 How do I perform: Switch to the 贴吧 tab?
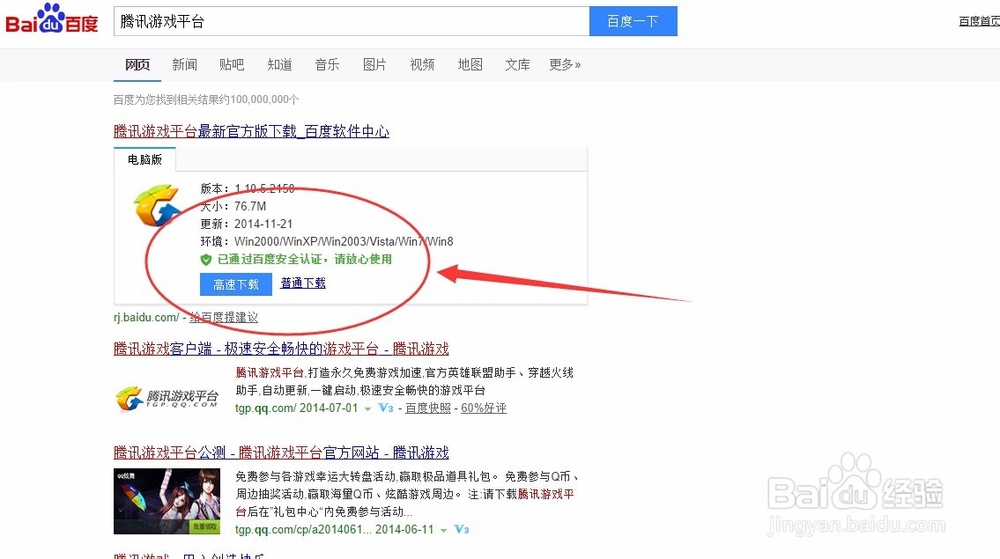point(232,64)
